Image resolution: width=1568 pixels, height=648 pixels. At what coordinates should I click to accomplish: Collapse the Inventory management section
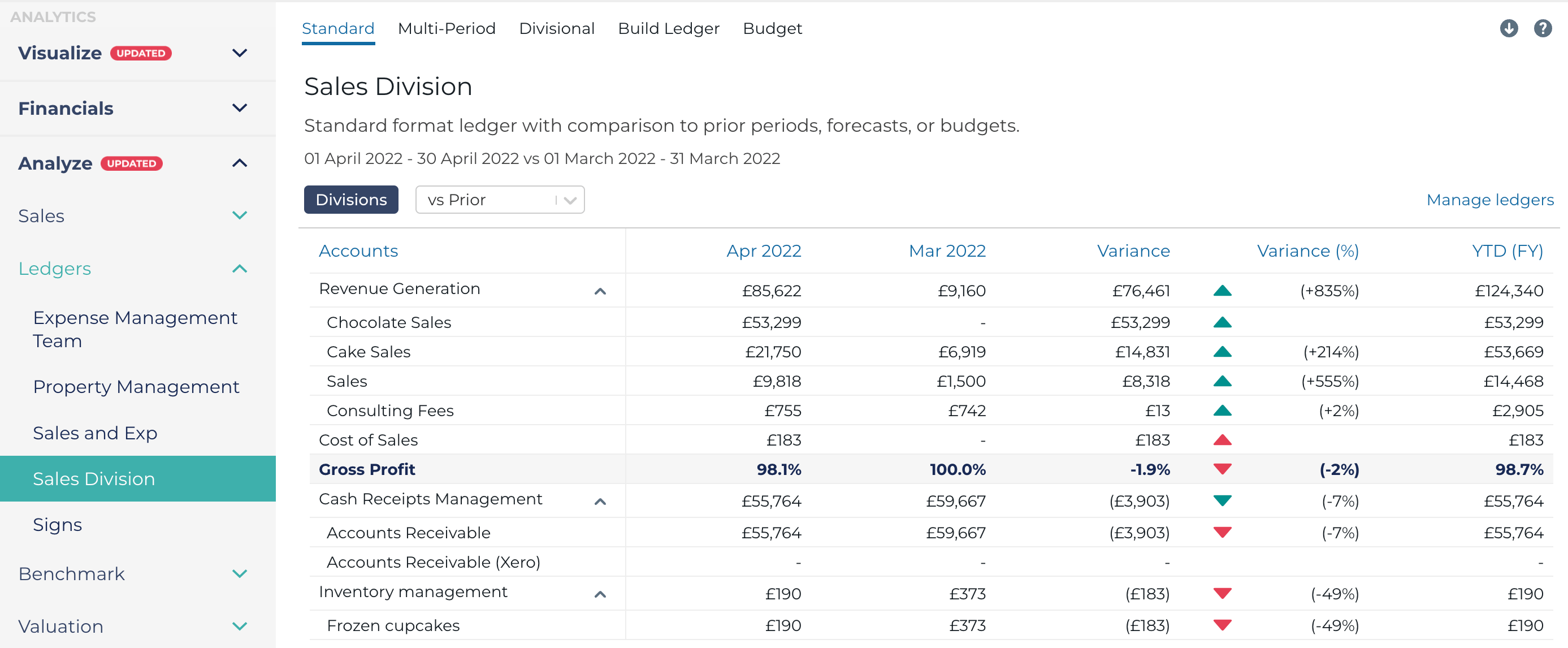point(601,594)
